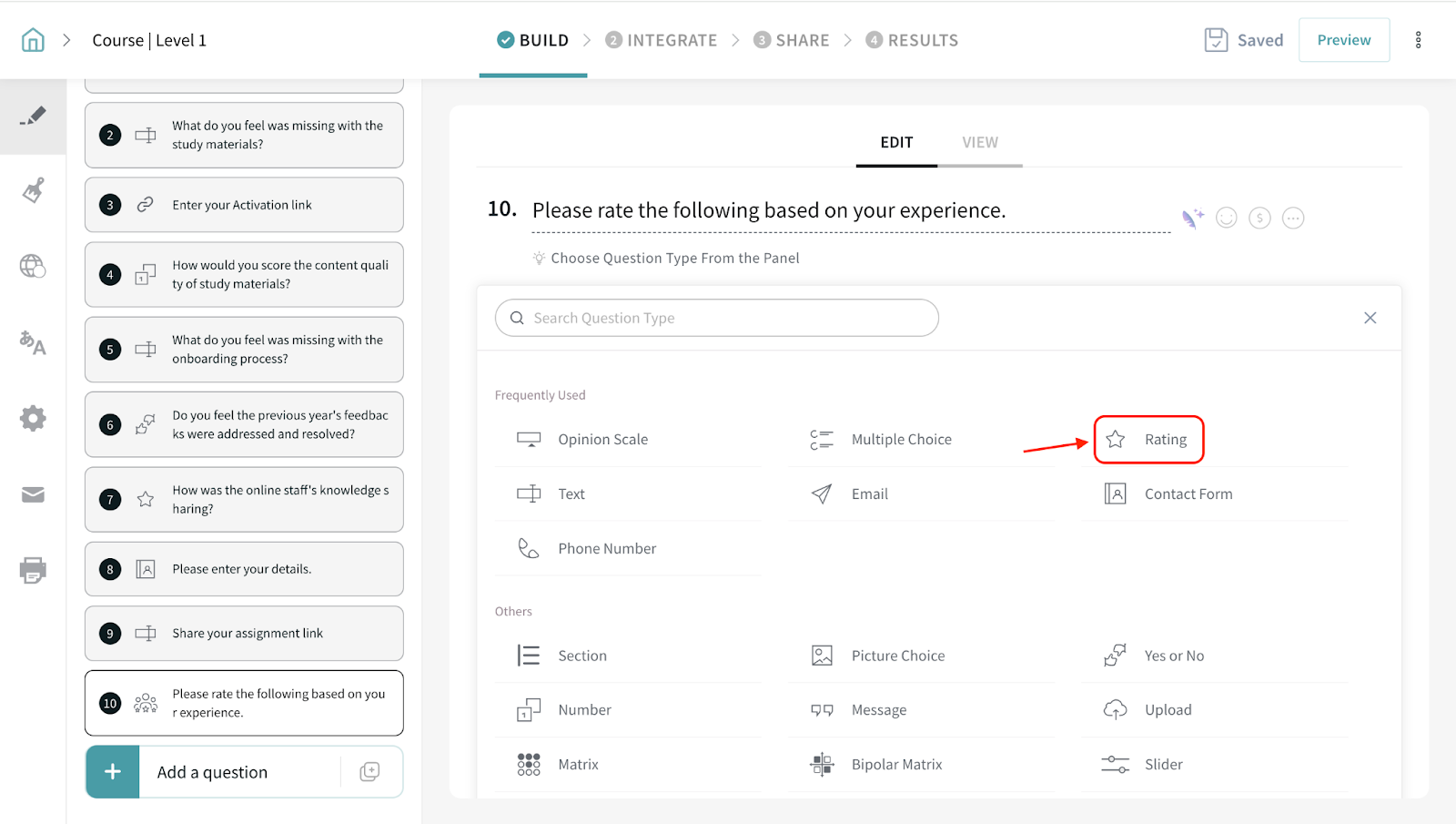This screenshot has width=1456, height=824.
Task: Open question options ellipsis circle icon
Action: tap(1292, 219)
